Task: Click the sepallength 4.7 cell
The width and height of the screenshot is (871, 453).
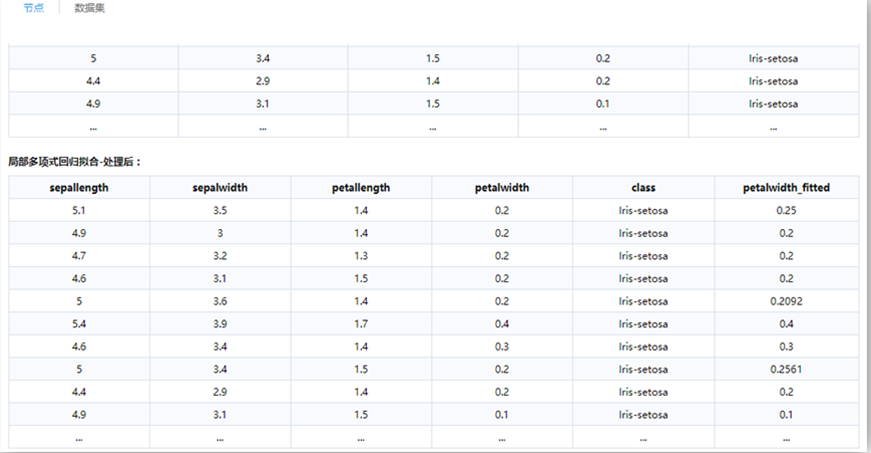Action: coord(80,256)
